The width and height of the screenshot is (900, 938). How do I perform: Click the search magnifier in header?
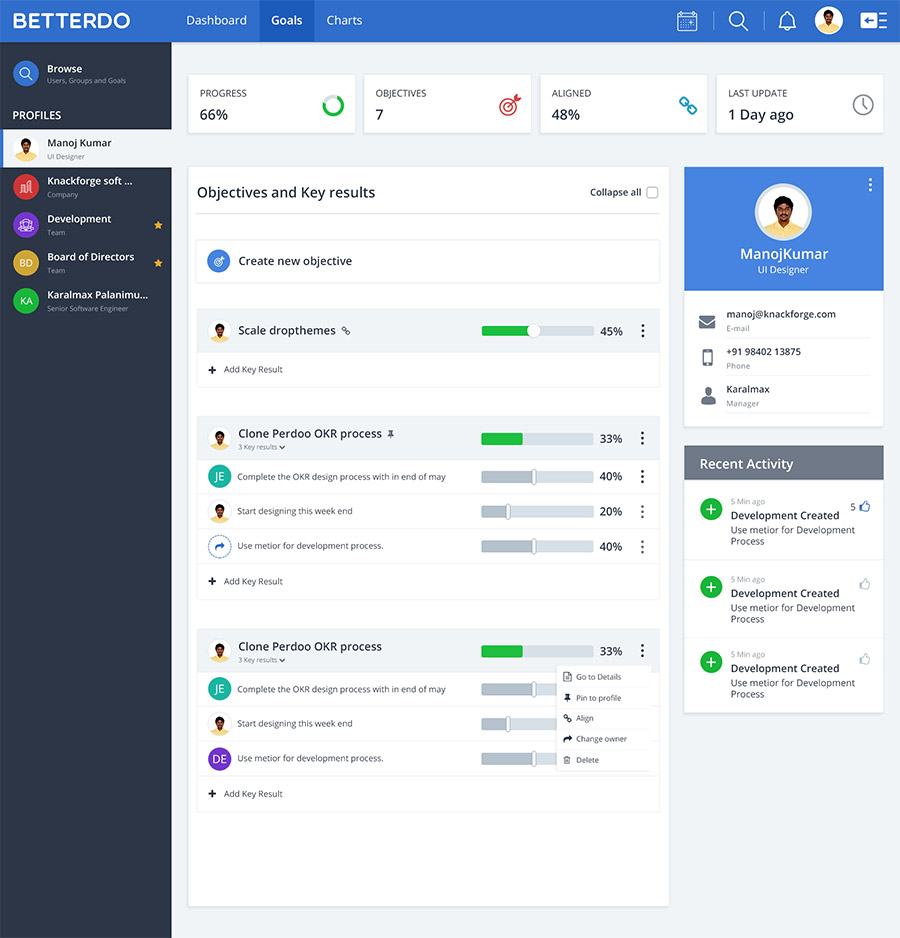click(738, 21)
